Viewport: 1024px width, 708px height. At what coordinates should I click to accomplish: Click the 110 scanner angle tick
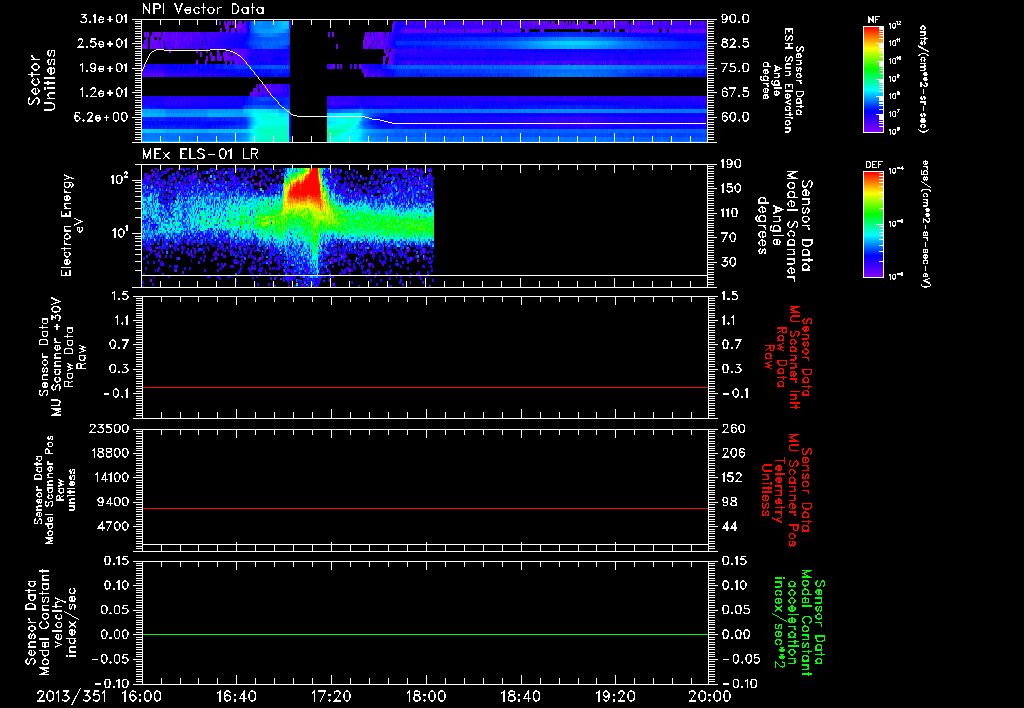coord(731,213)
